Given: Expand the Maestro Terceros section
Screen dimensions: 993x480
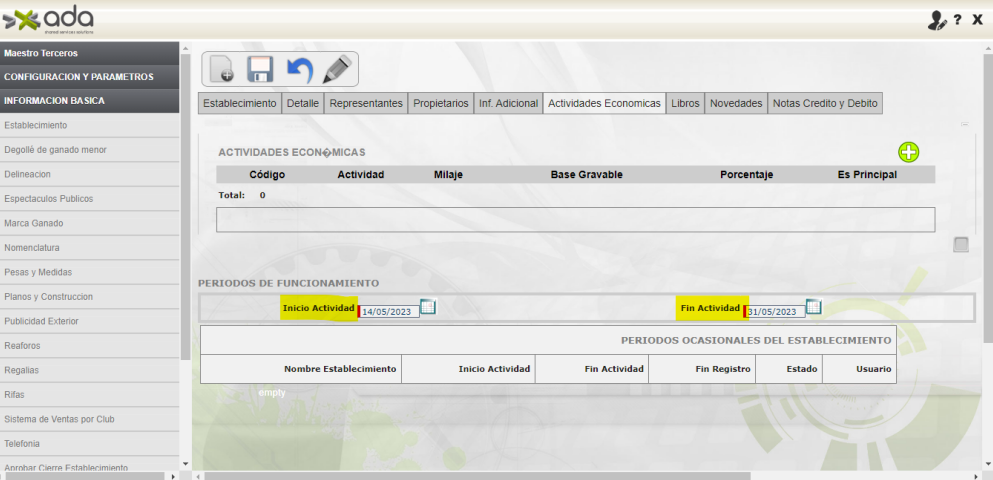Looking at the screenshot, I should coord(90,53).
